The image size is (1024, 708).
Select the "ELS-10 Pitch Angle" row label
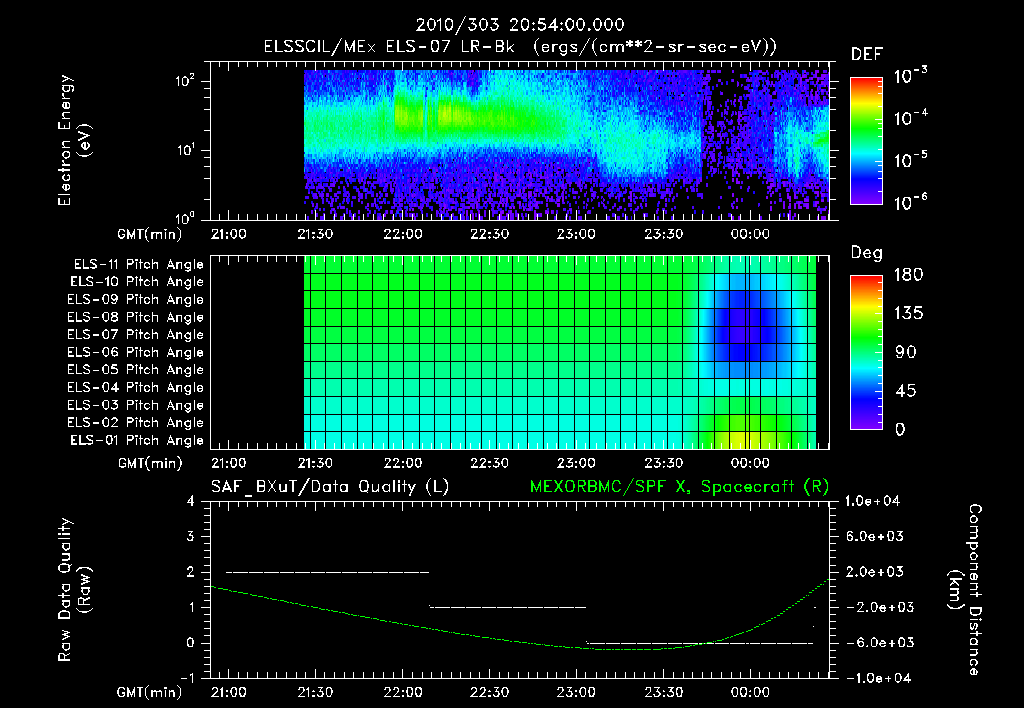pyautogui.click(x=137, y=282)
